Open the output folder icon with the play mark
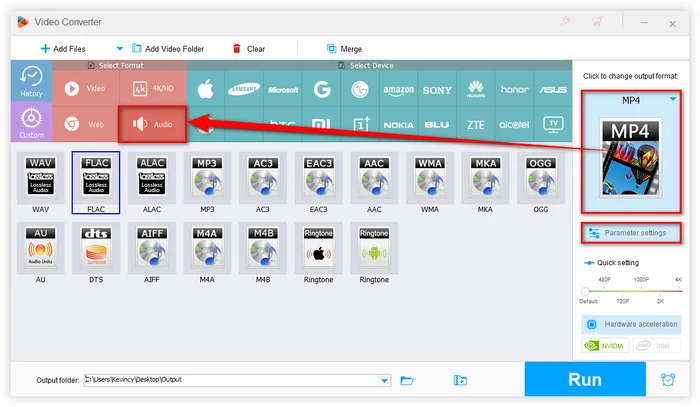700x407 pixels. tap(460, 380)
